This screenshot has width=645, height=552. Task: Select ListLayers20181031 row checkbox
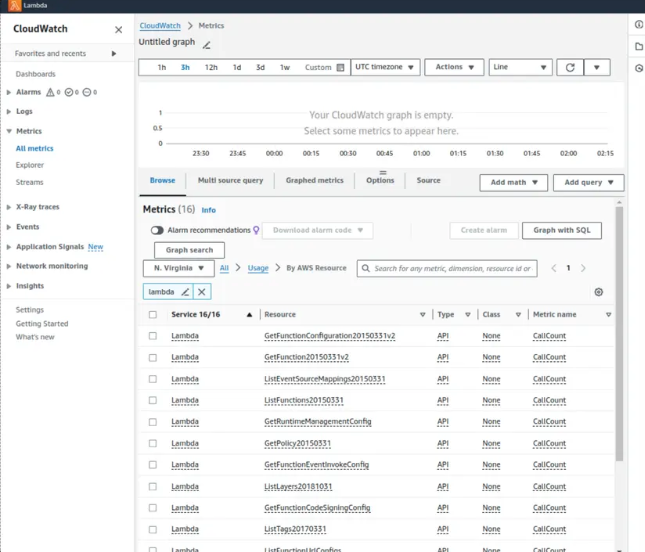153,487
